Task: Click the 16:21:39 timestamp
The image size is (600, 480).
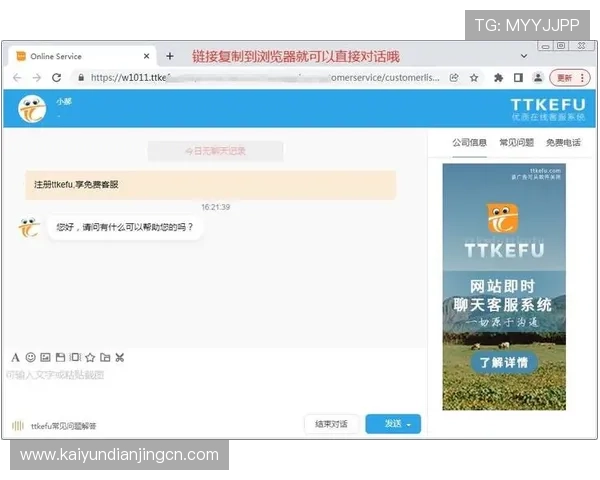Action: 215,207
